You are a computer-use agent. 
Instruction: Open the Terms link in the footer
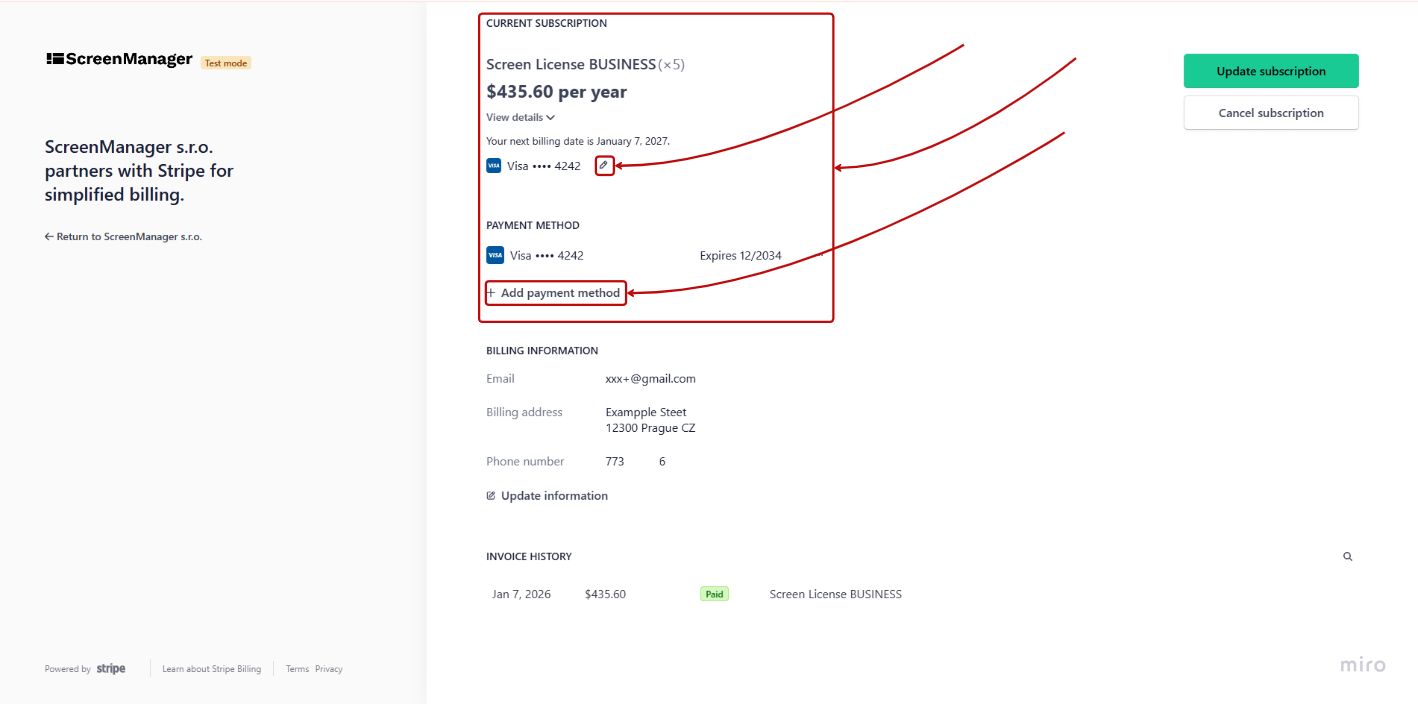point(297,669)
